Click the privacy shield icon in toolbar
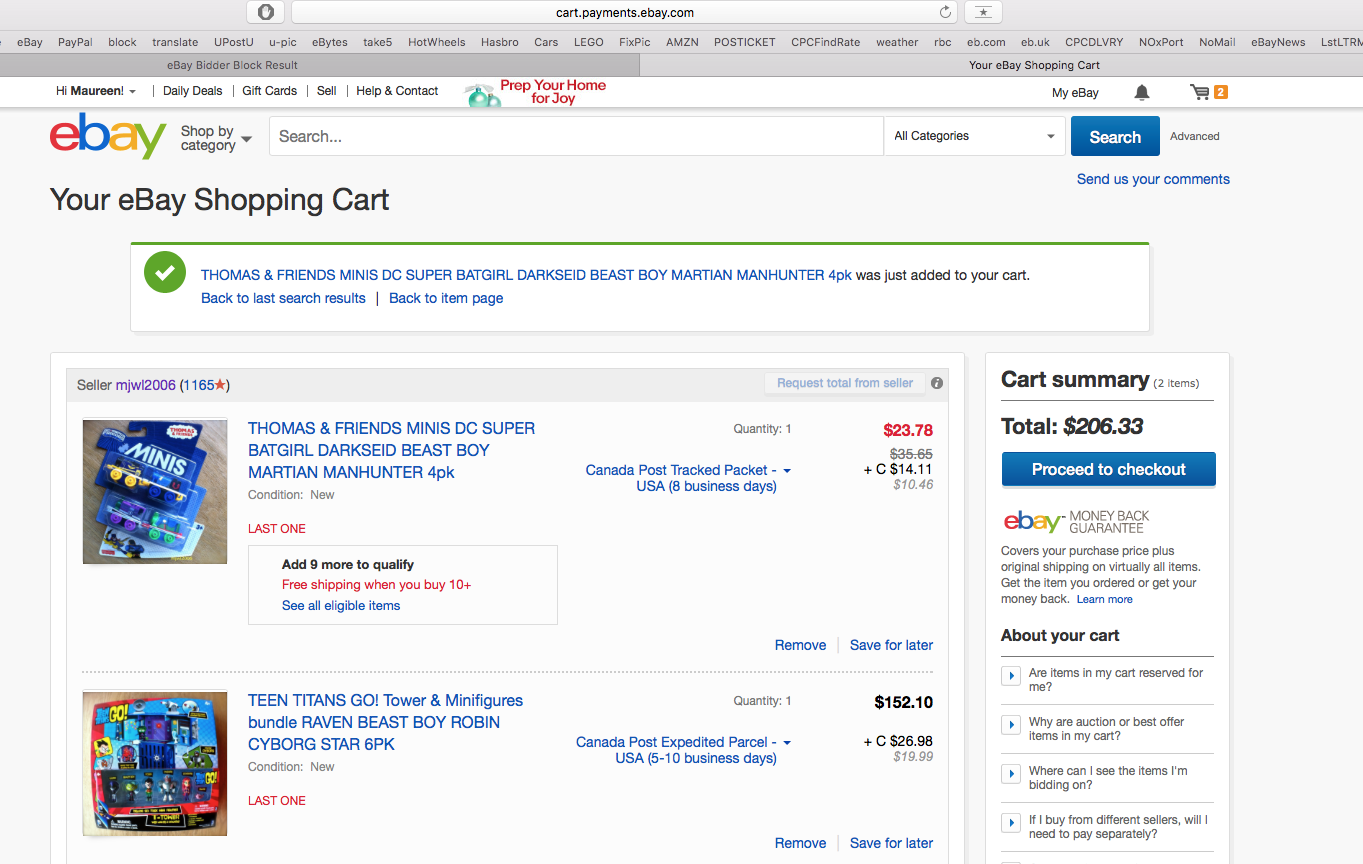The image size is (1363, 864). click(266, 13)
